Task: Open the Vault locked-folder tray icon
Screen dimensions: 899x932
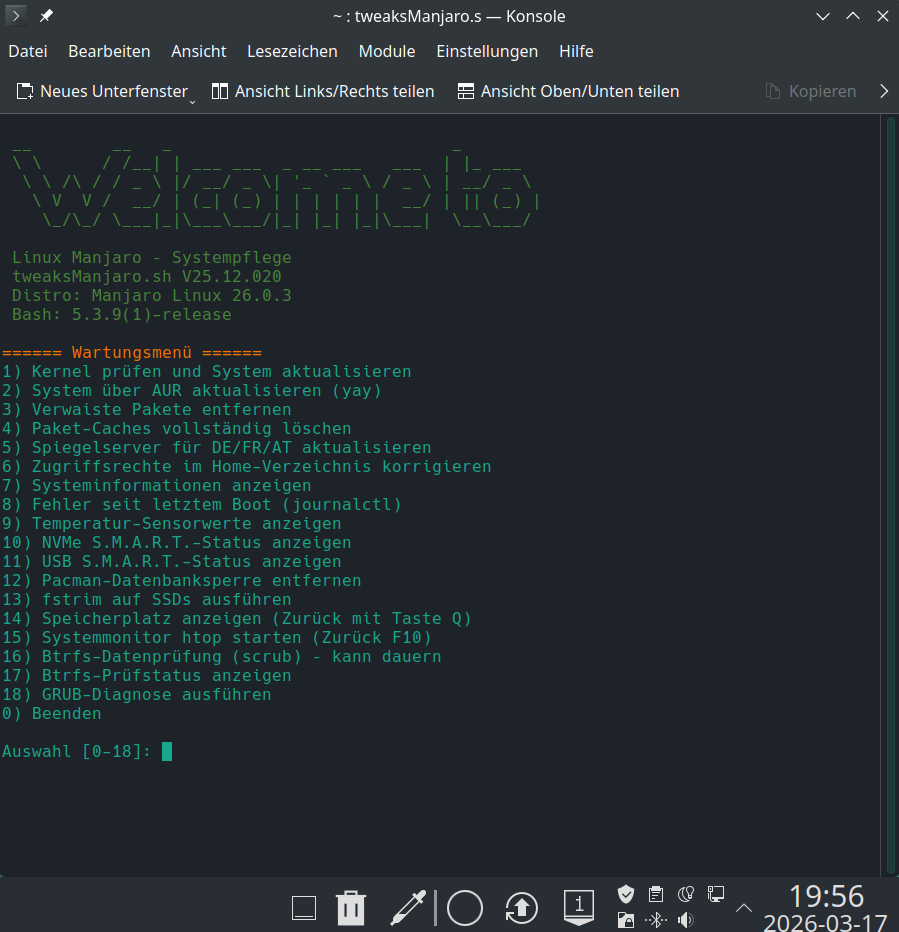Action: pos(626,918)
